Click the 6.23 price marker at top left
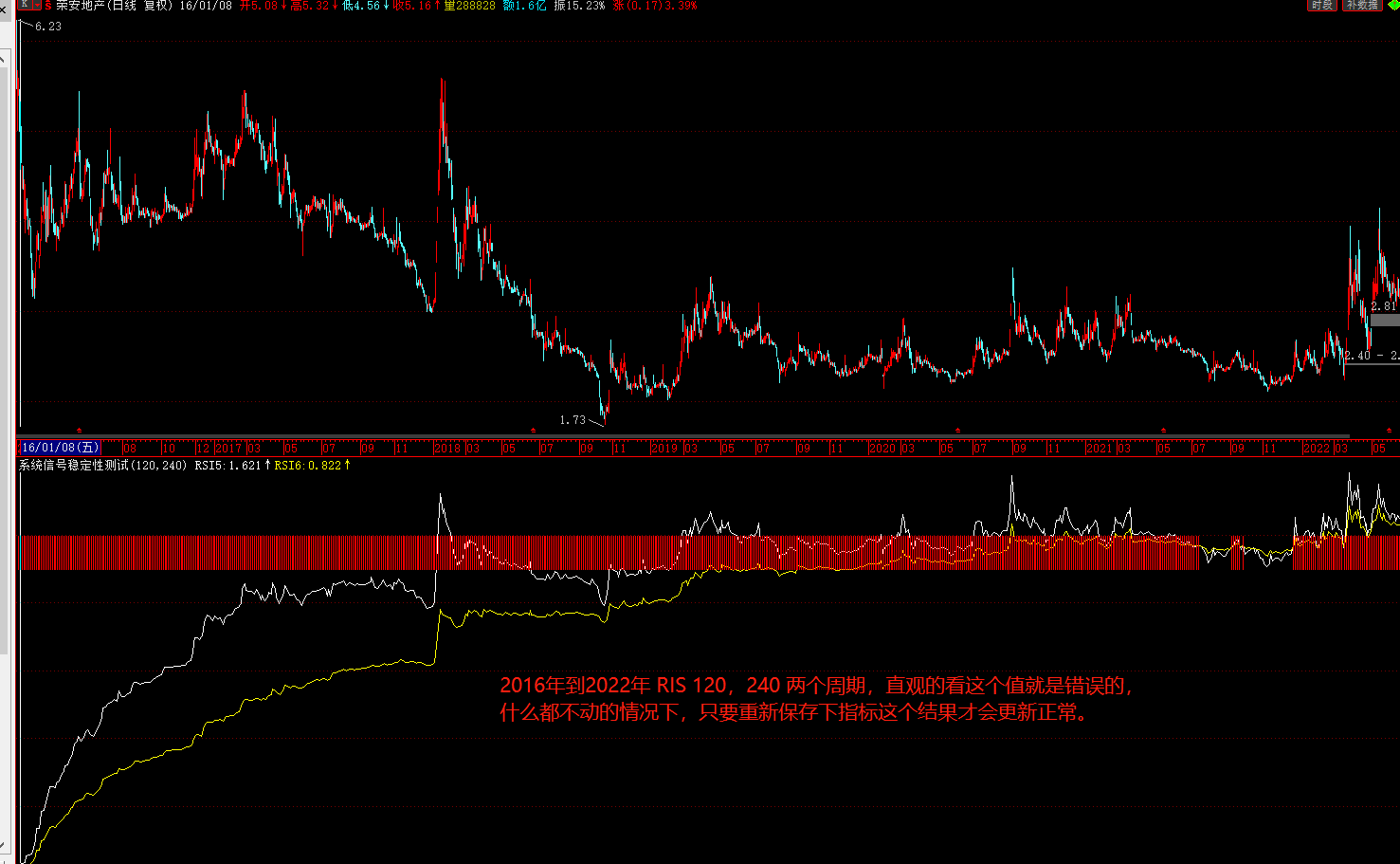The height and width of the screenshot is (864, 1400). (x=48, y=27)
